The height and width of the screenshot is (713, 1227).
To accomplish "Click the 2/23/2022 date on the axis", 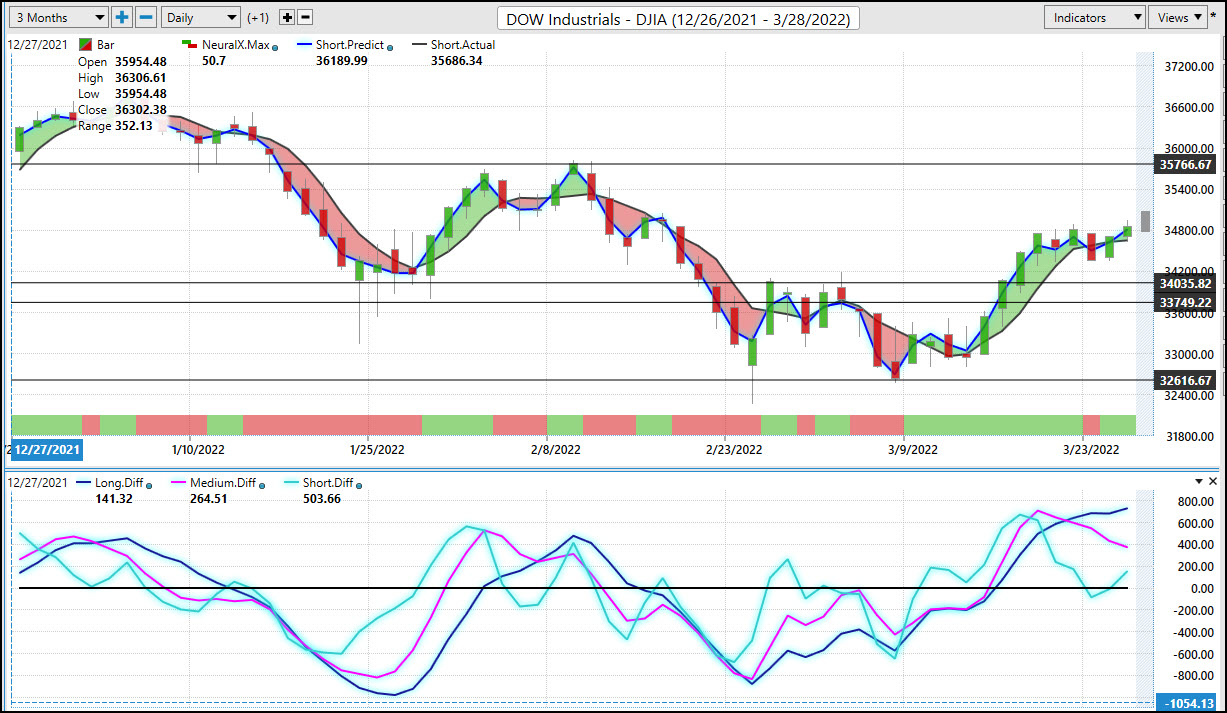I will pos(734,450).
